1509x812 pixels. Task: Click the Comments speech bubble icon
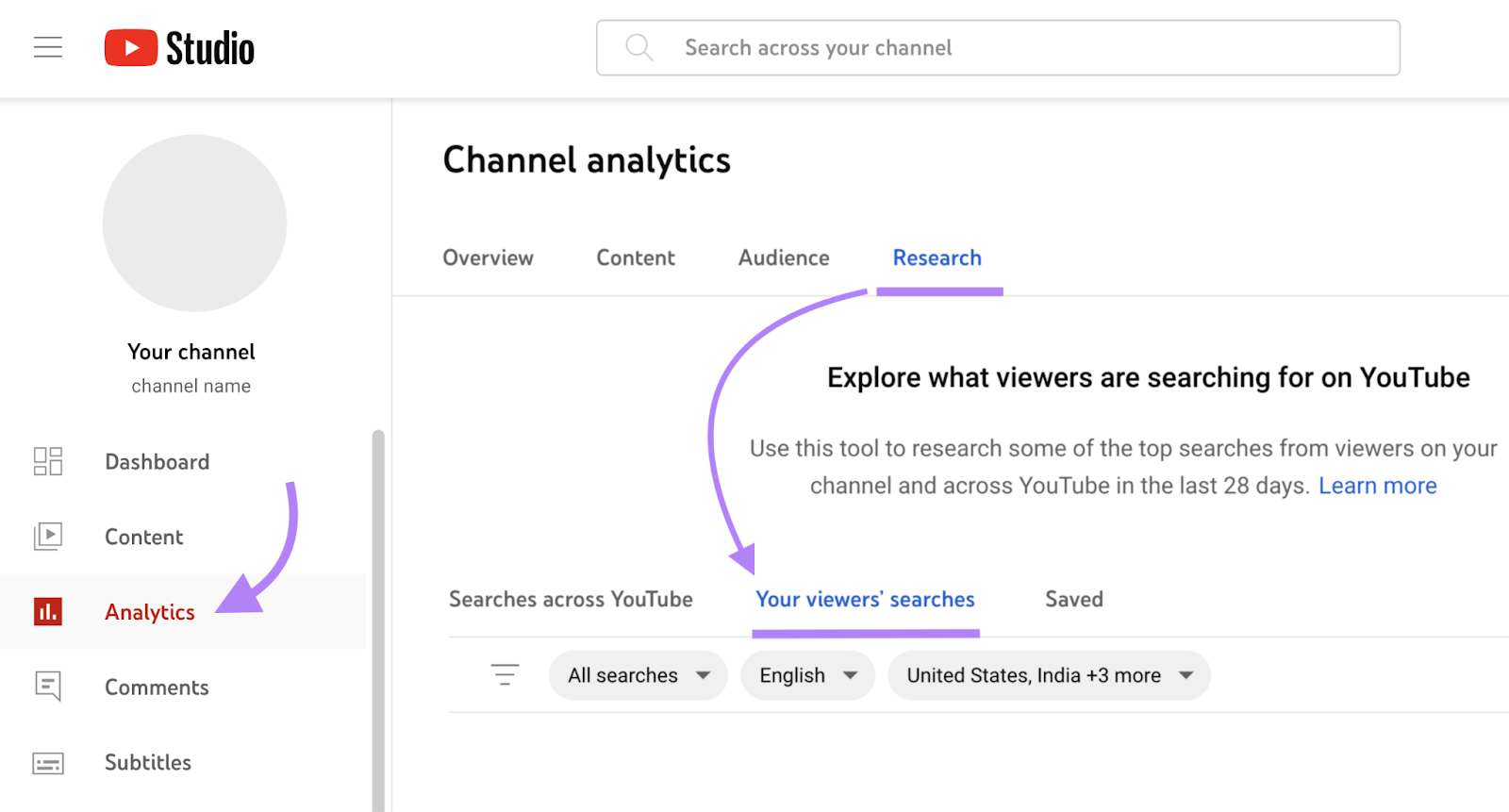tap(48, 687)
